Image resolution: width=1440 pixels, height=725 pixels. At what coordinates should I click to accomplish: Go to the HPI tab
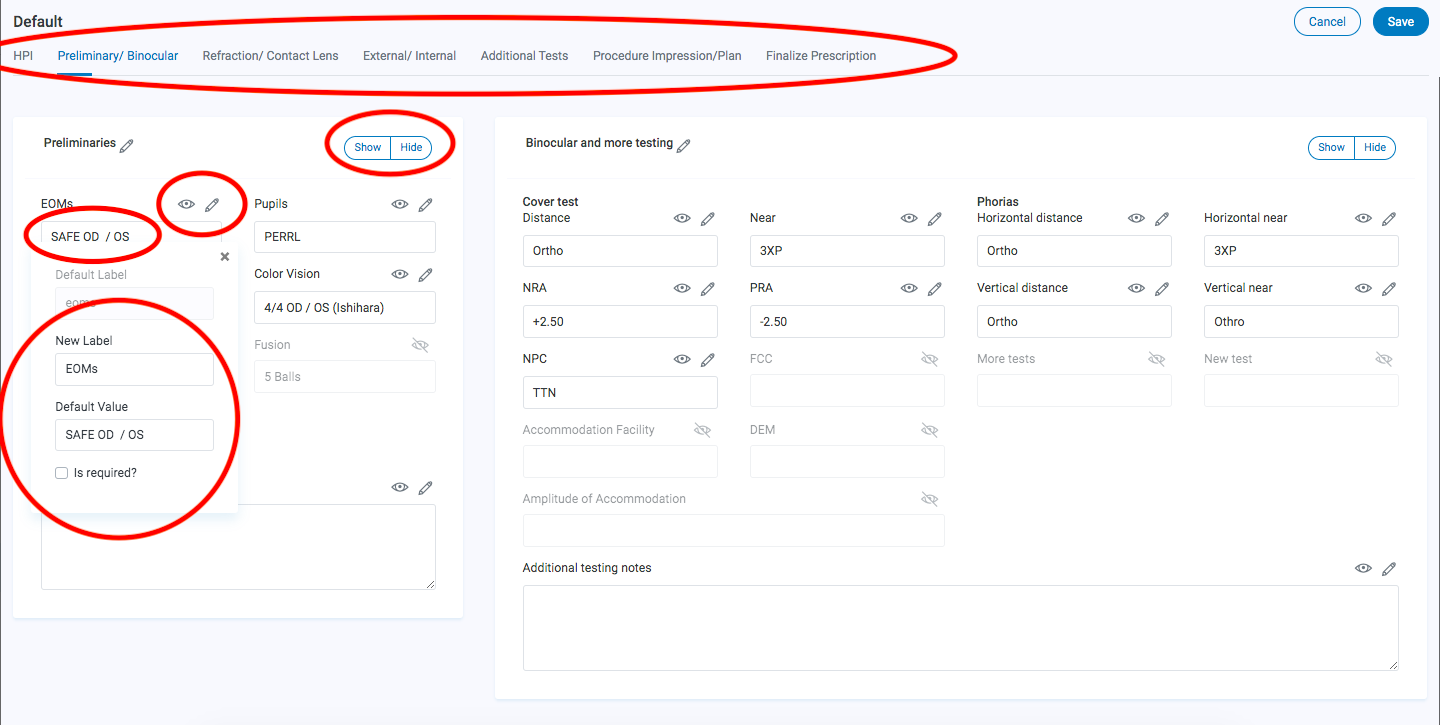[x=22, y=56]
